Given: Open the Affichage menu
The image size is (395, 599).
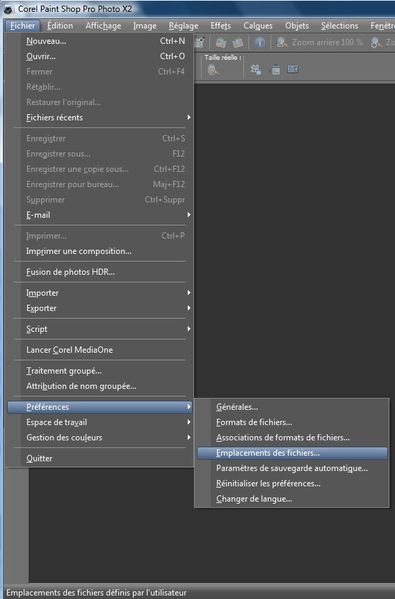Looking at the screenshot, I should [103, 26].
